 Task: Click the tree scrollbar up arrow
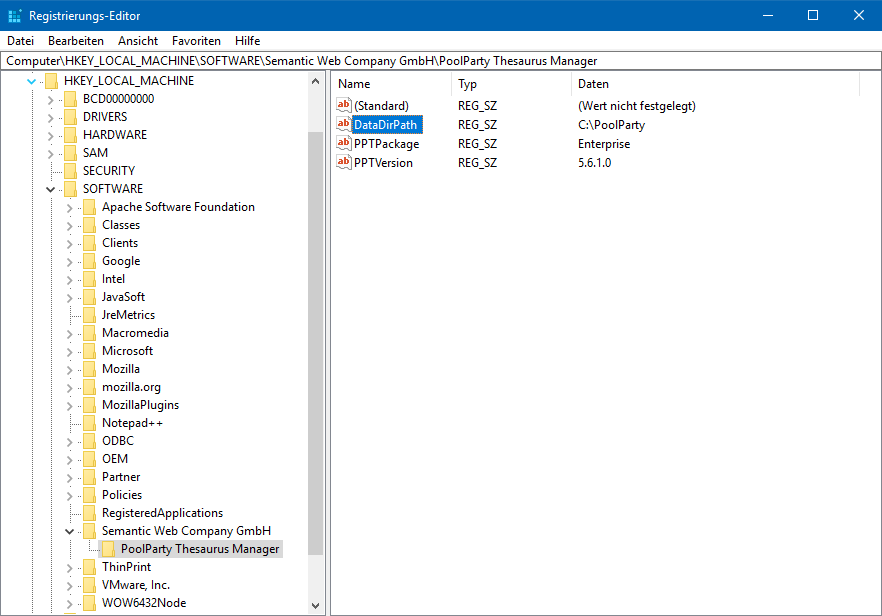pyautogui.click(x=316, y=82)
